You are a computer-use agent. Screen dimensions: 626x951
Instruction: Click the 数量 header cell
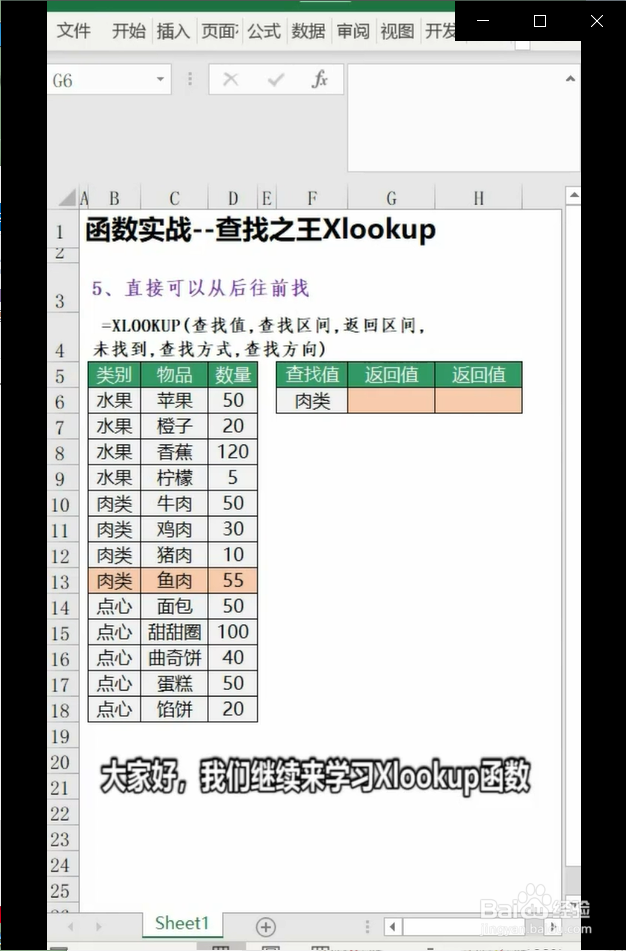coord(233,375)
